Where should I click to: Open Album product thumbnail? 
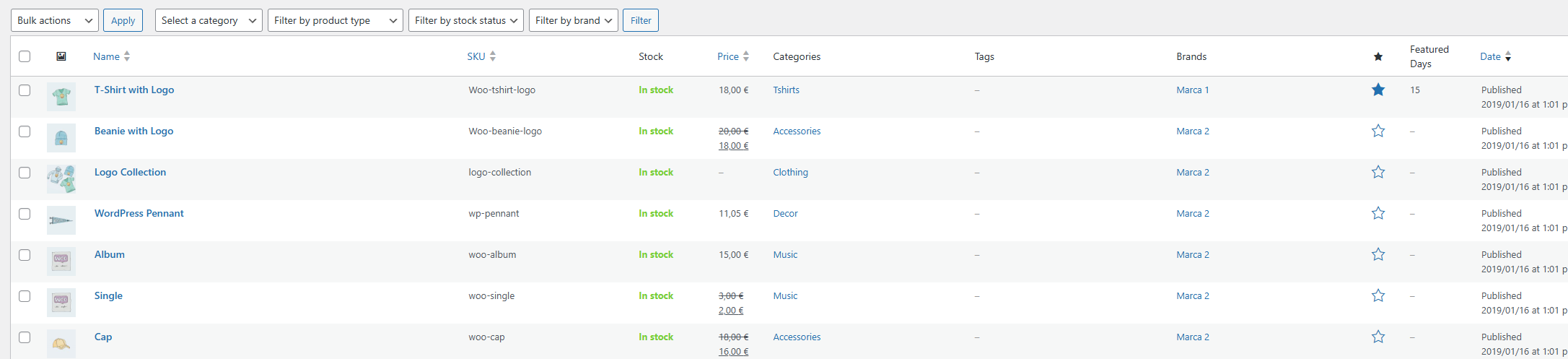[61, 261]
